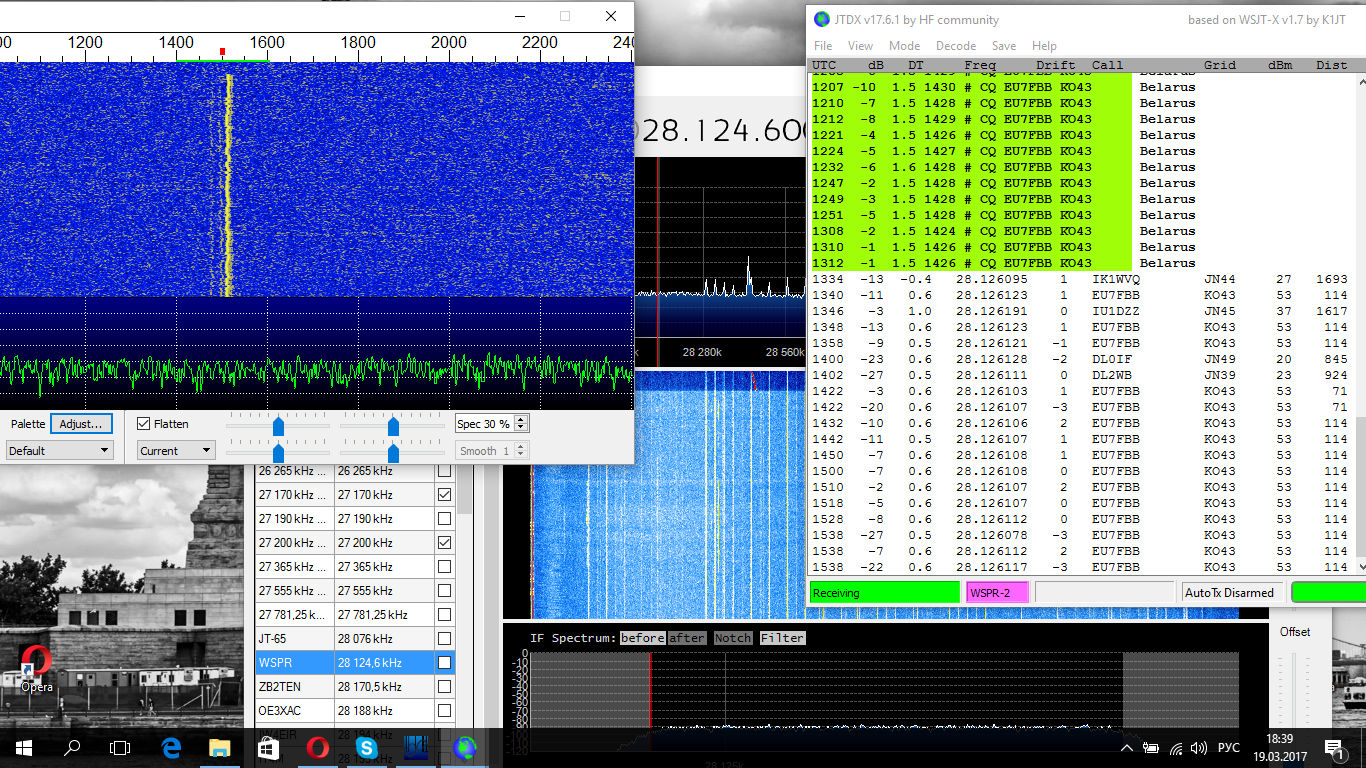Uncheck the 27 170 kHz row checkbox

point(444,495)
